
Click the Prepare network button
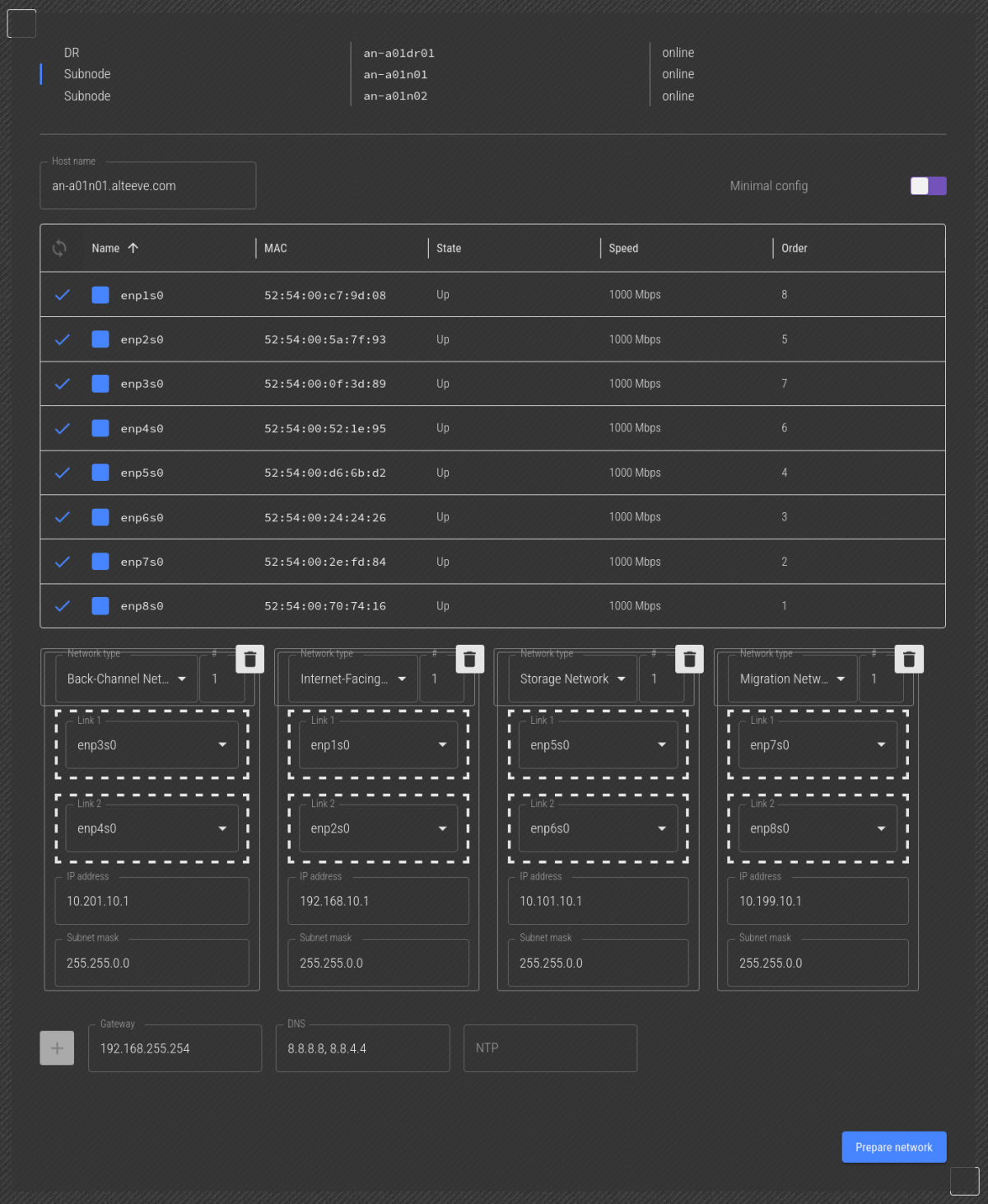pos(893,1147)
